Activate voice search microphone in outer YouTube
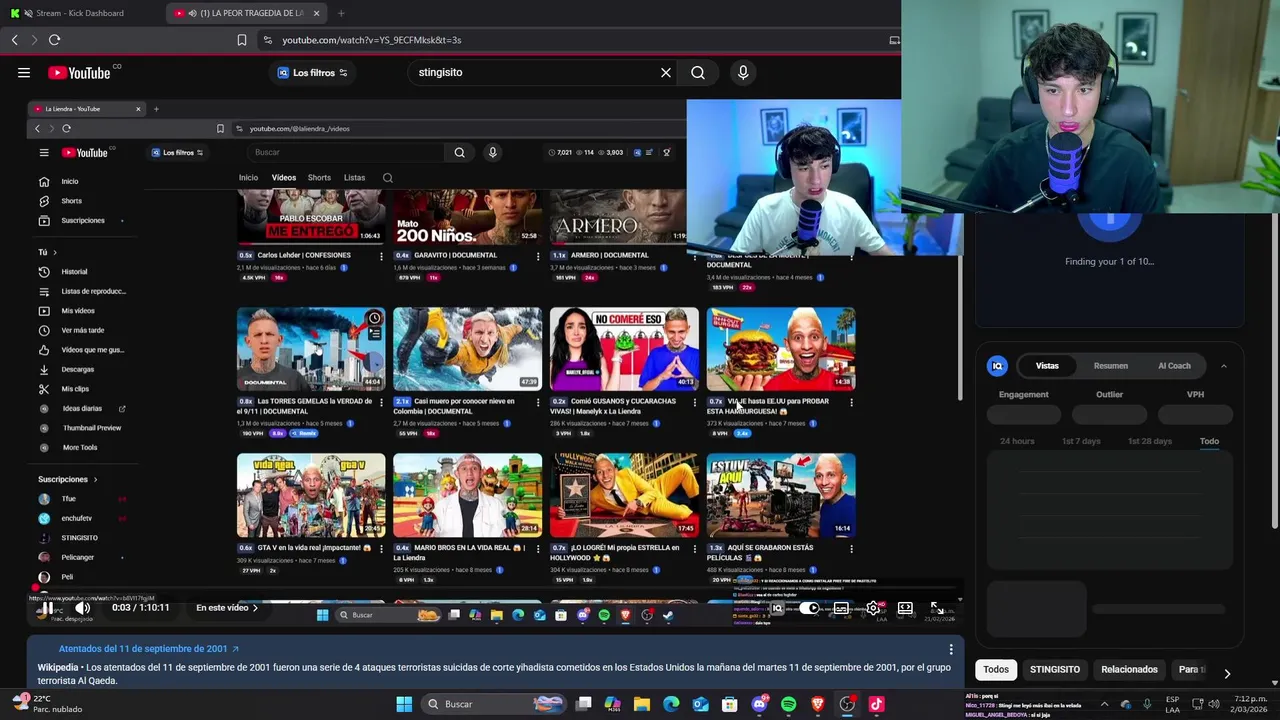The height and width of the screenshot is (720, 1280). (x=743, y=72)
